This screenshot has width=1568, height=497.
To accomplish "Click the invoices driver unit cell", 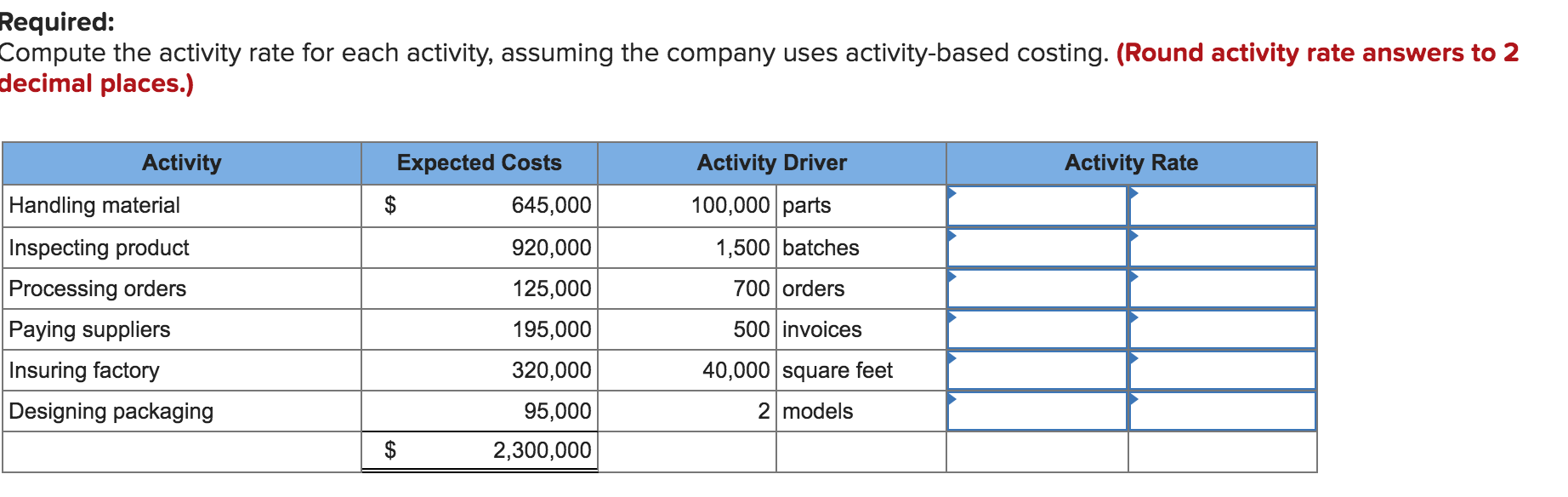I will 861,329.
